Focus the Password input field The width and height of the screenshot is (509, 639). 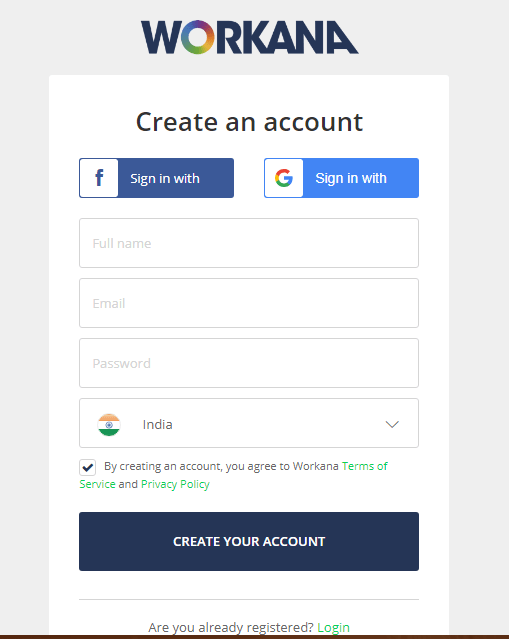(249, 363)
